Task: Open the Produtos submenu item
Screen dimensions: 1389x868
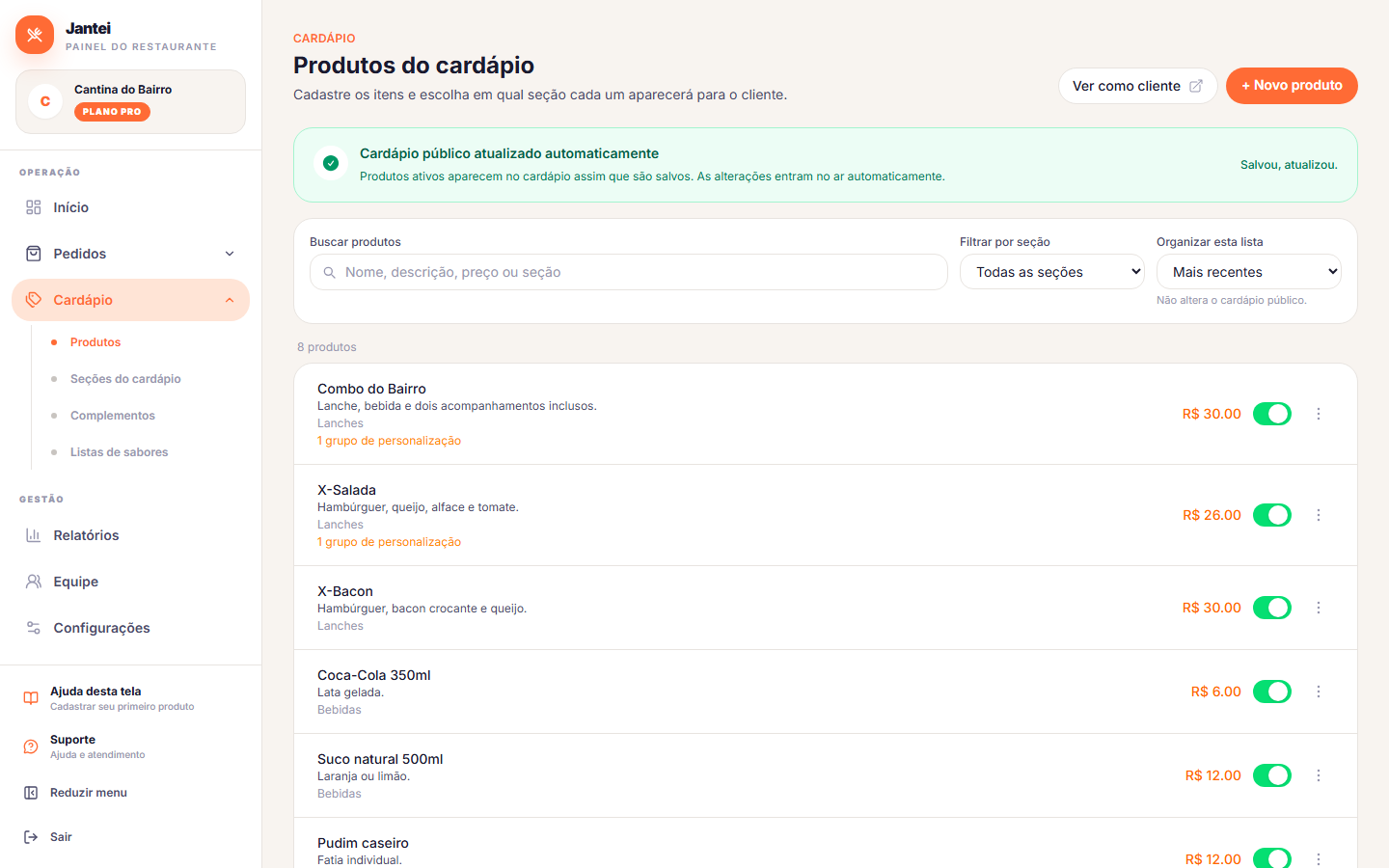Action: (x=95, y=342)
